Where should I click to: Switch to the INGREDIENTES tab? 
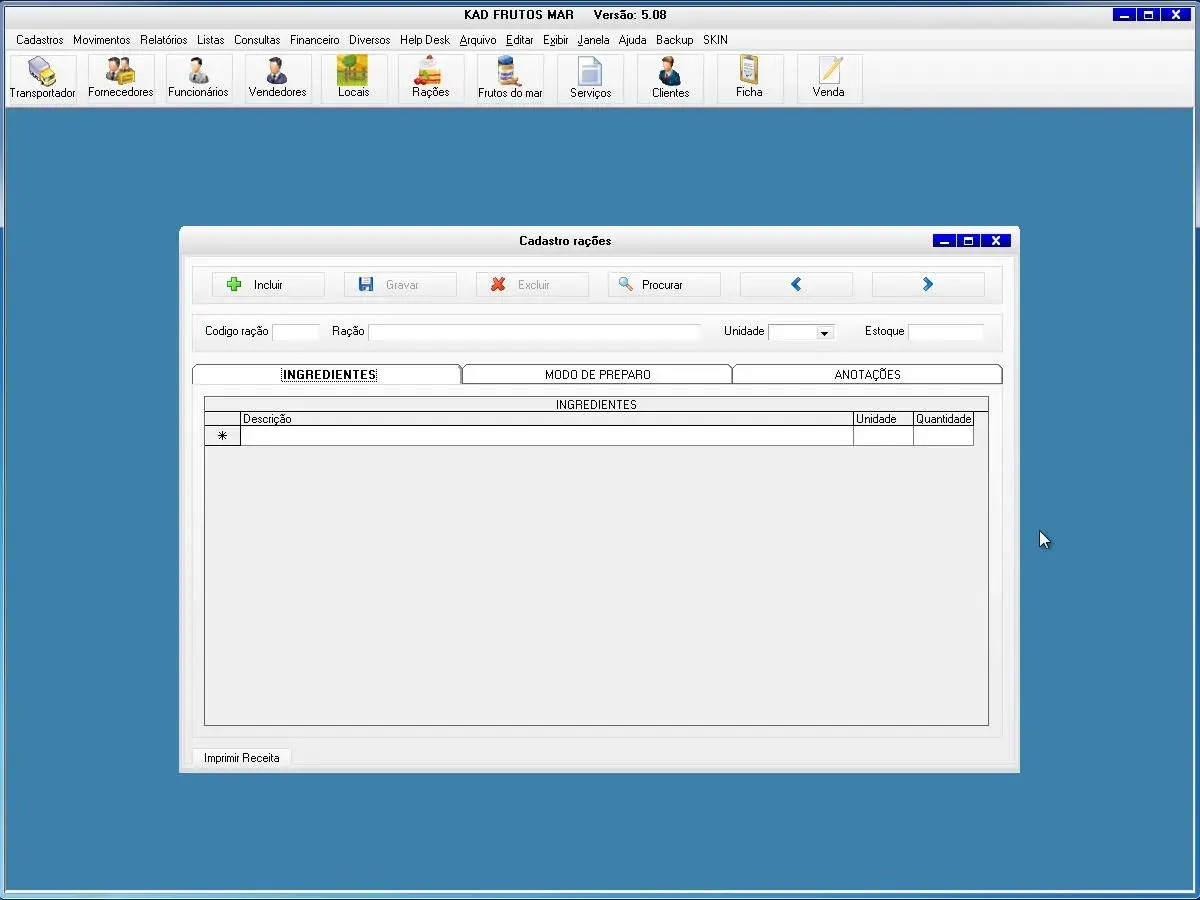click(327, 375)
